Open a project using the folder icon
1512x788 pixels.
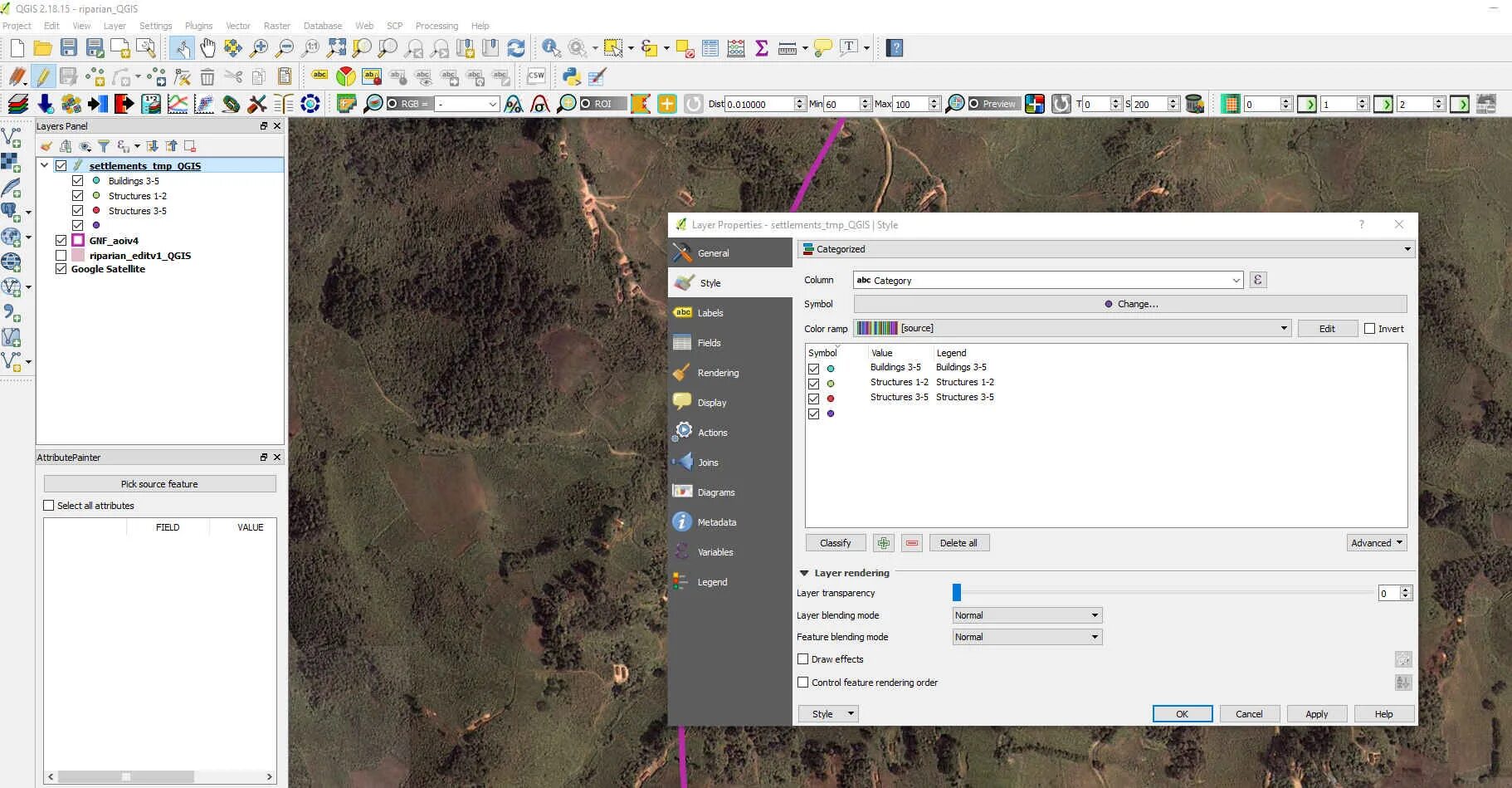[x=42, y=48]
